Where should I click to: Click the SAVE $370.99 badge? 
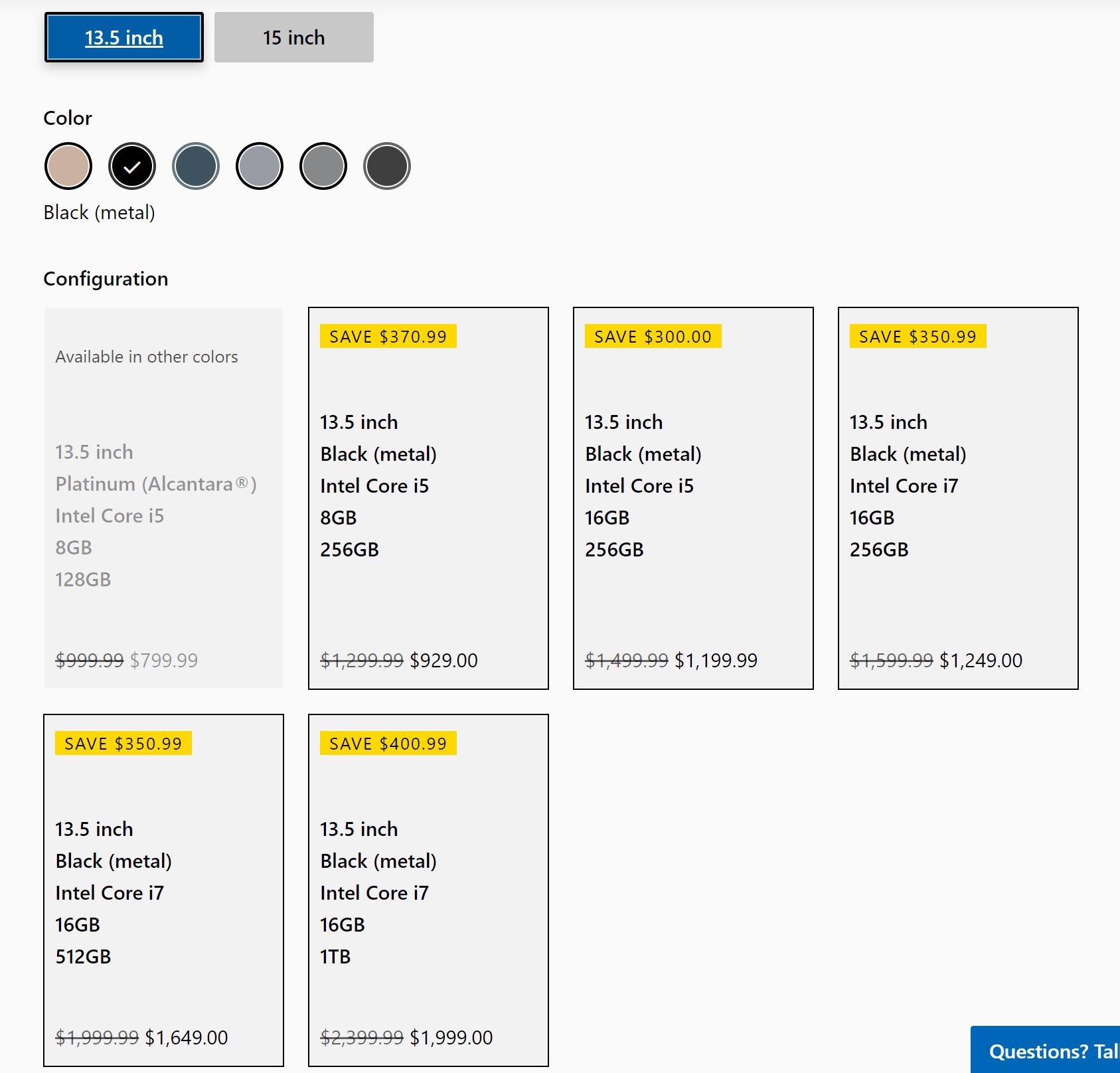pos(388,337)
